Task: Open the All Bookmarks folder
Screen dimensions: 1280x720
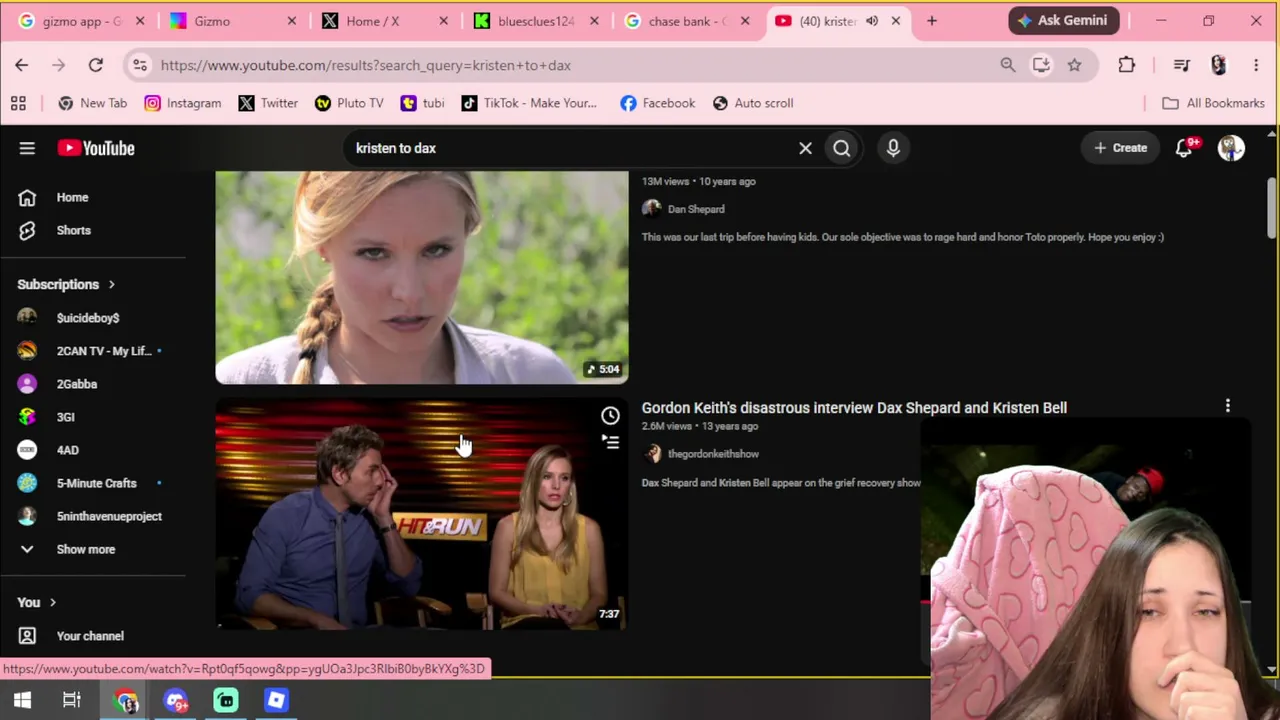Action: click(x=1214, y=103)
